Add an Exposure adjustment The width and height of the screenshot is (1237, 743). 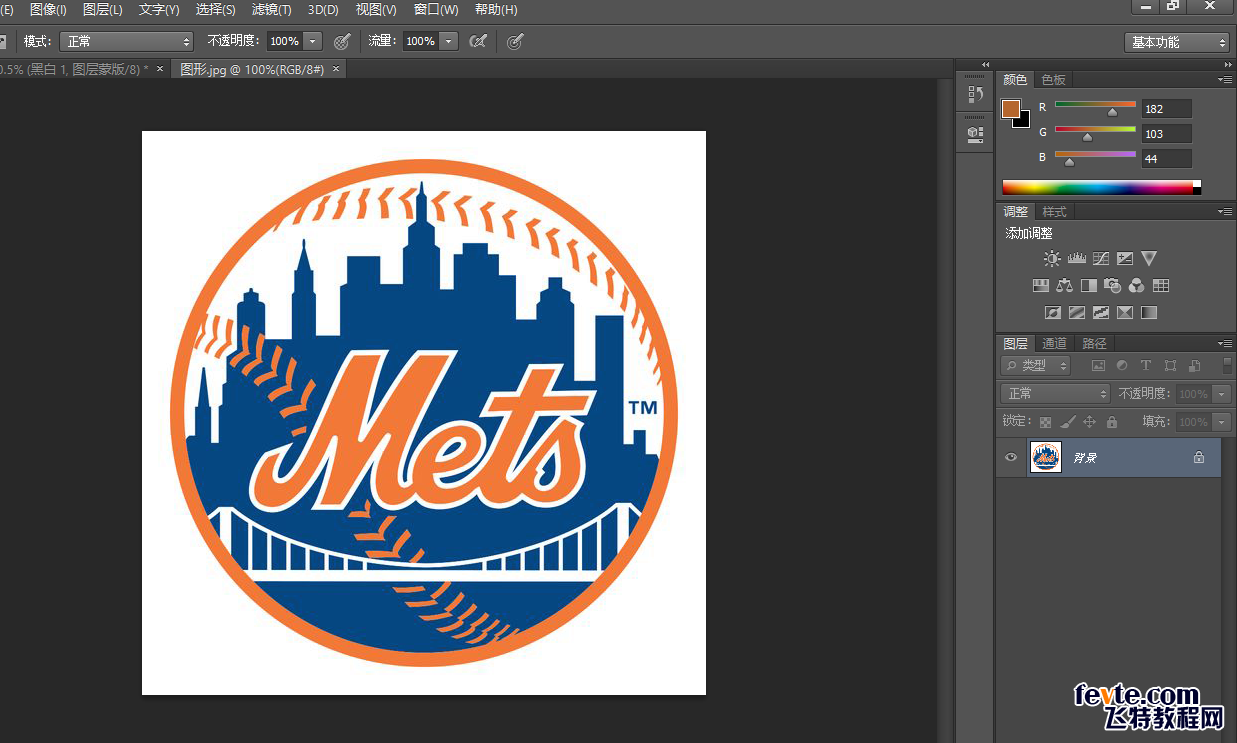pyautogui.click(x=1125, y=258)
